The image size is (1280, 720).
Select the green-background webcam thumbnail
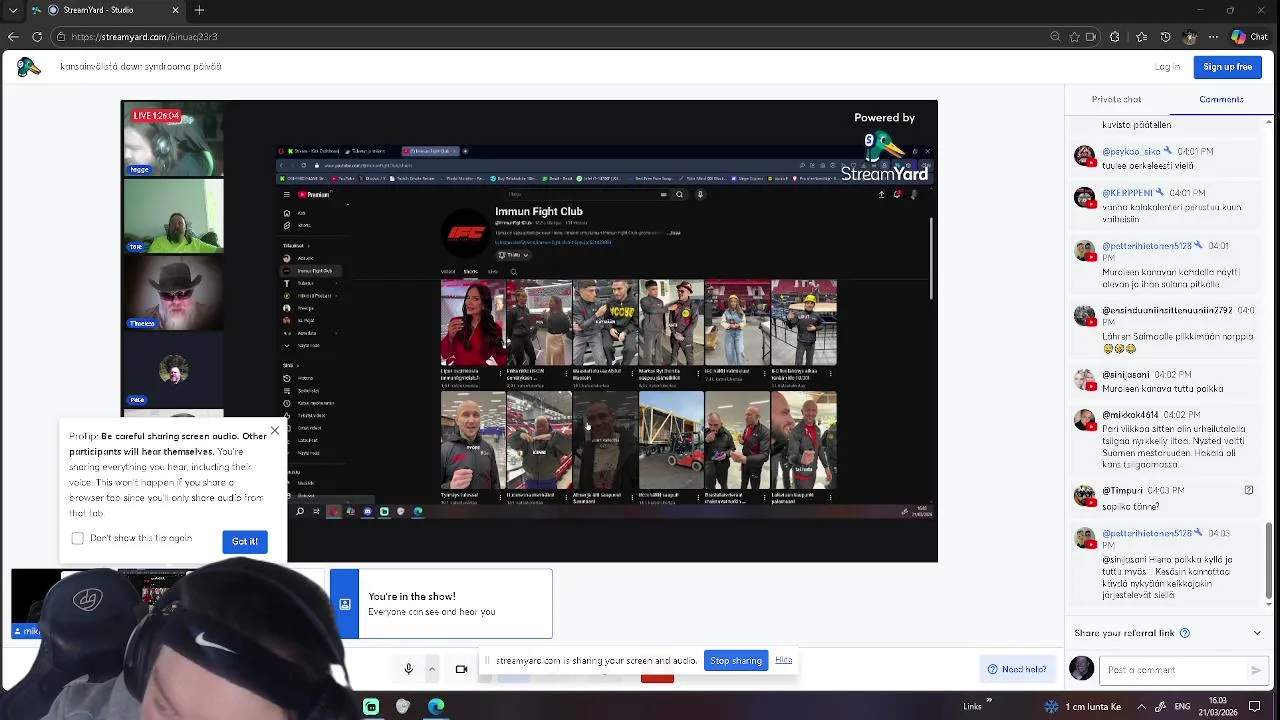173,216
